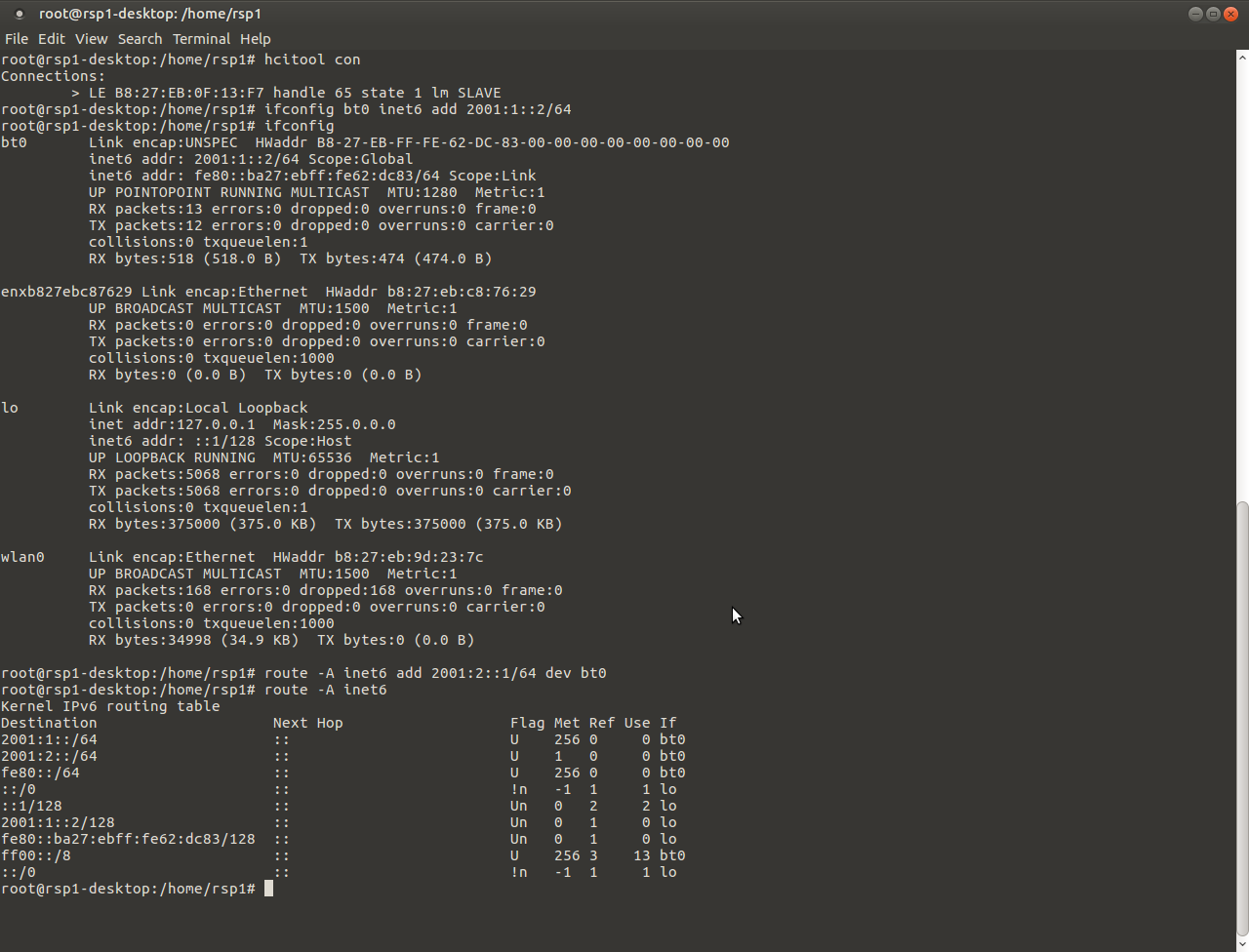Click 'fe80::/64' routing destination
The height and width of the screenshot is (952, 1249).
40,773
